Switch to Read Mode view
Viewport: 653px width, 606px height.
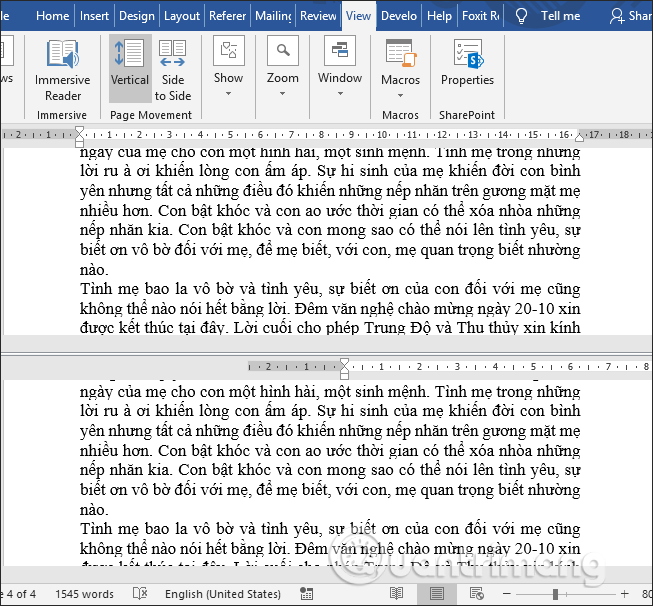tap(396, 594)
